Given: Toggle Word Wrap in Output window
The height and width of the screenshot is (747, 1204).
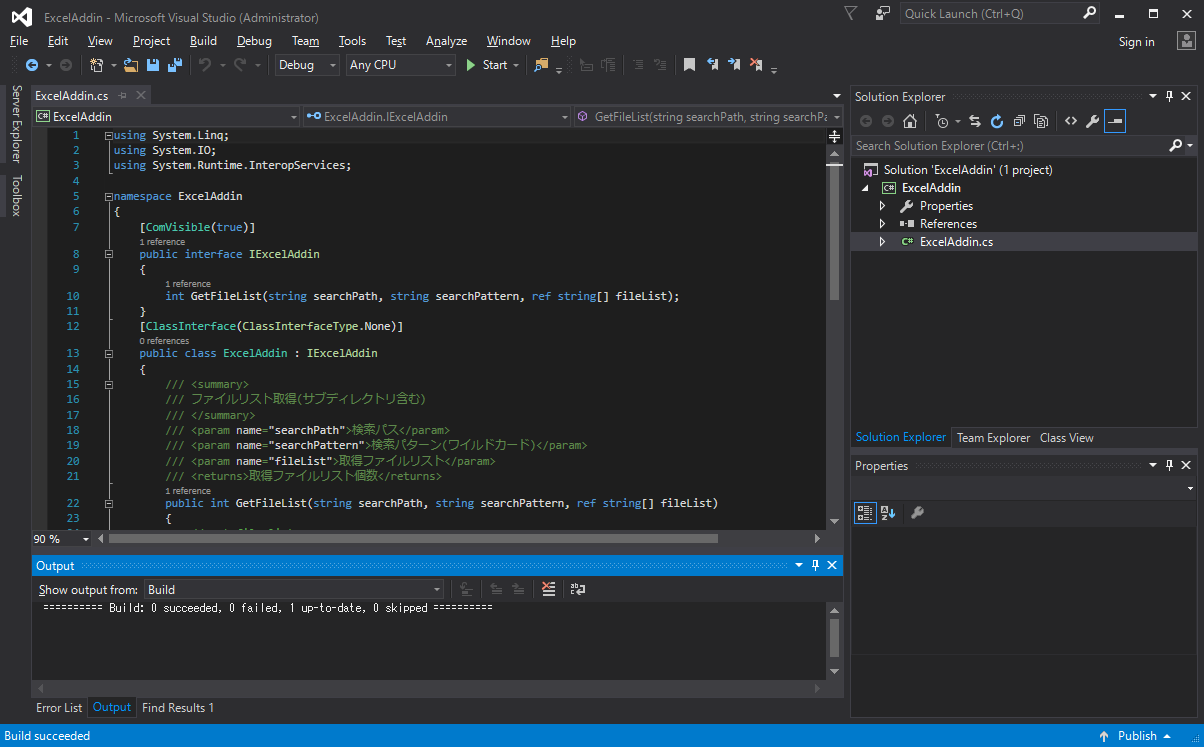Looking at the screenshot, I should (x=577, y=589).
